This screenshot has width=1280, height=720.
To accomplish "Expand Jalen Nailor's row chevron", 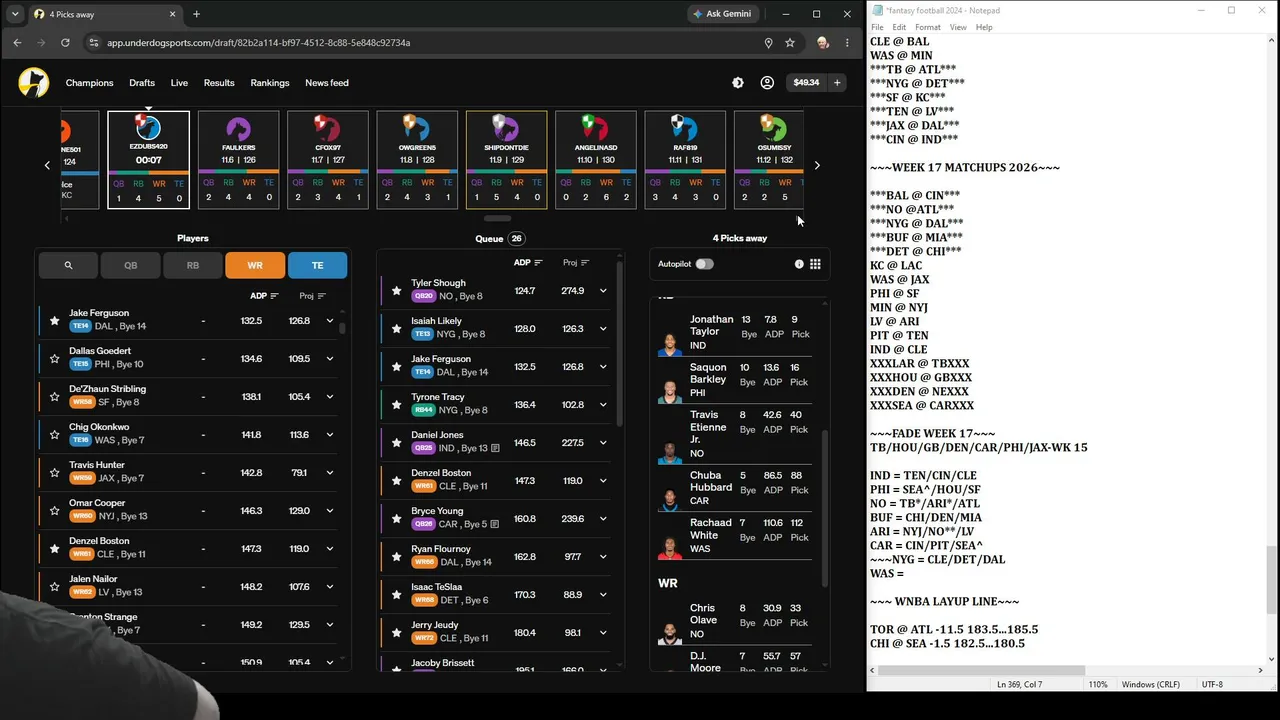I will pos(329,587).
